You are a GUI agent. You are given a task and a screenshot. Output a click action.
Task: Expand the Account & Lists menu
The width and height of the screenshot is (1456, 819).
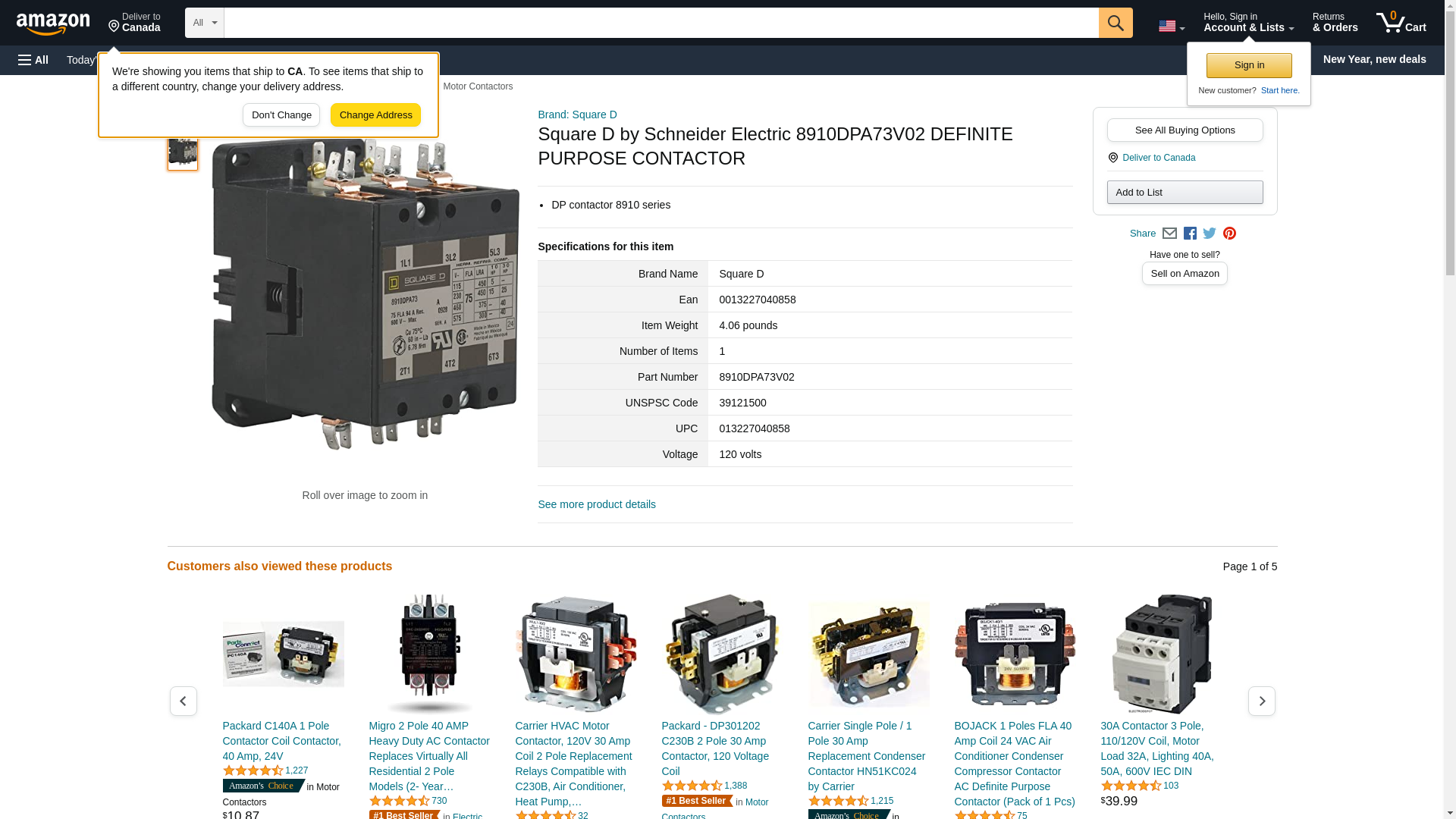[x=1248, y=23]
